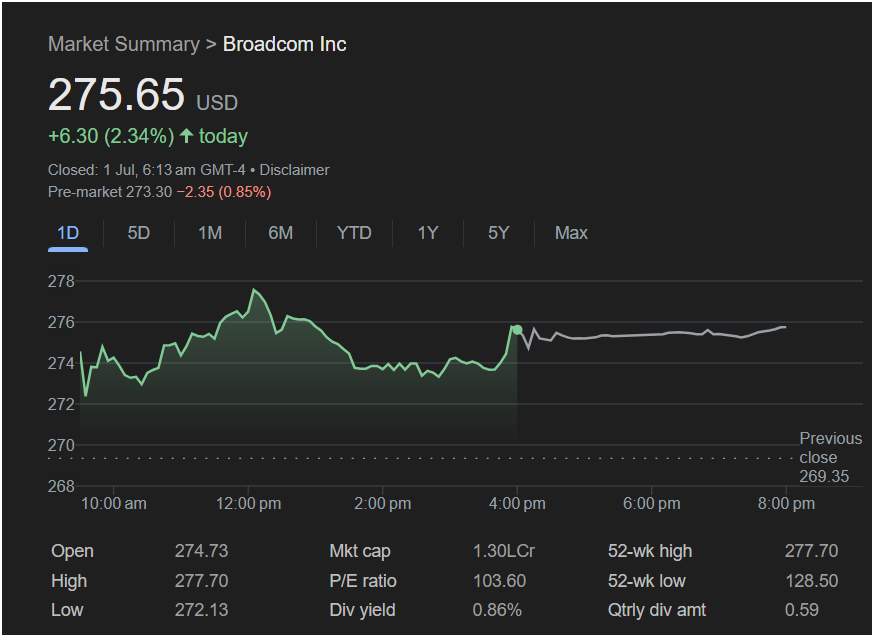
Task: Click the Open value 274.73
Action: [201, 551]
